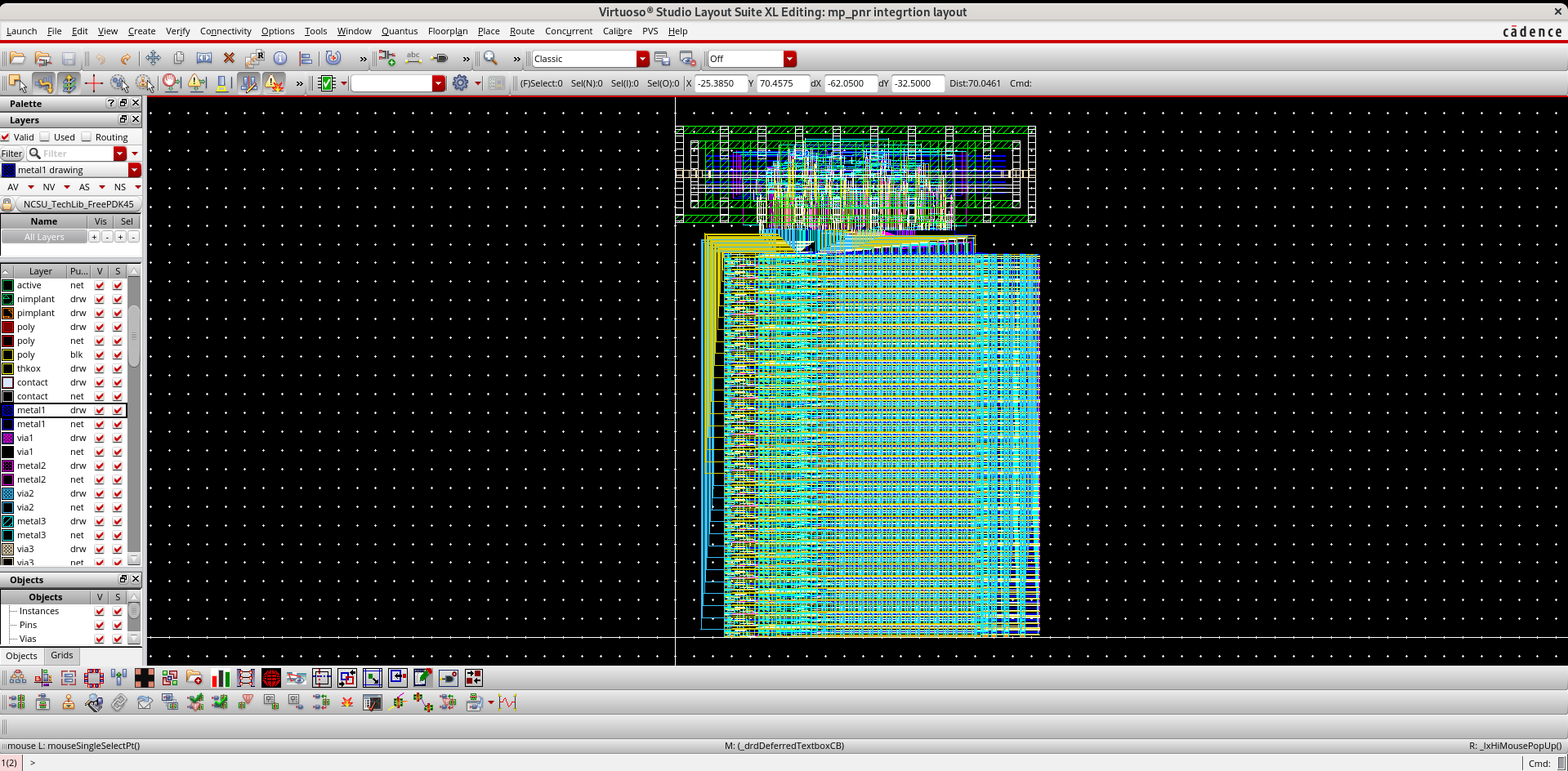This screenshot has width=1568, height=771.
Task: Switch to the Grids tab
Action: [62, 656]
